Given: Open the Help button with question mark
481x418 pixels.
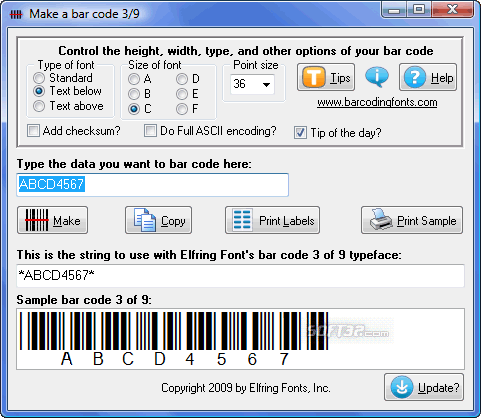Looking at the screenshot, I should pos(428,77).
